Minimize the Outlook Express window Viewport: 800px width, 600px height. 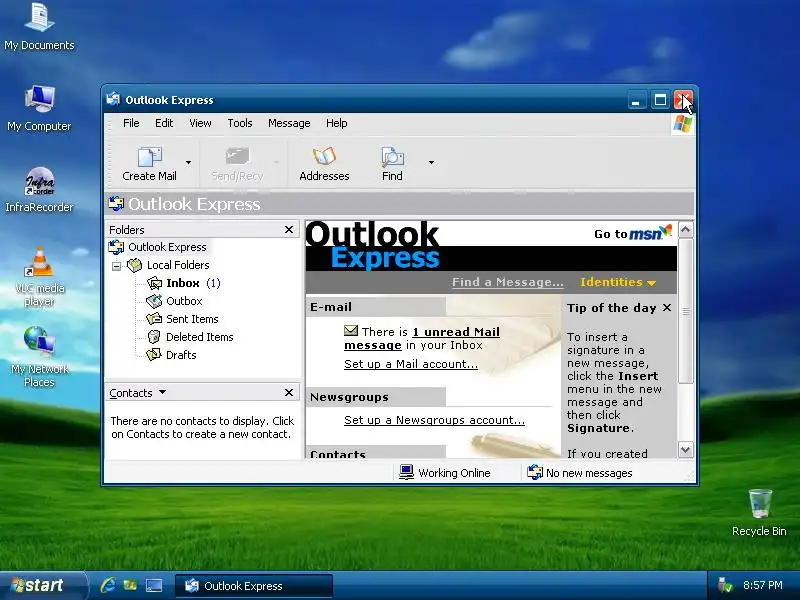click(636, 100)
